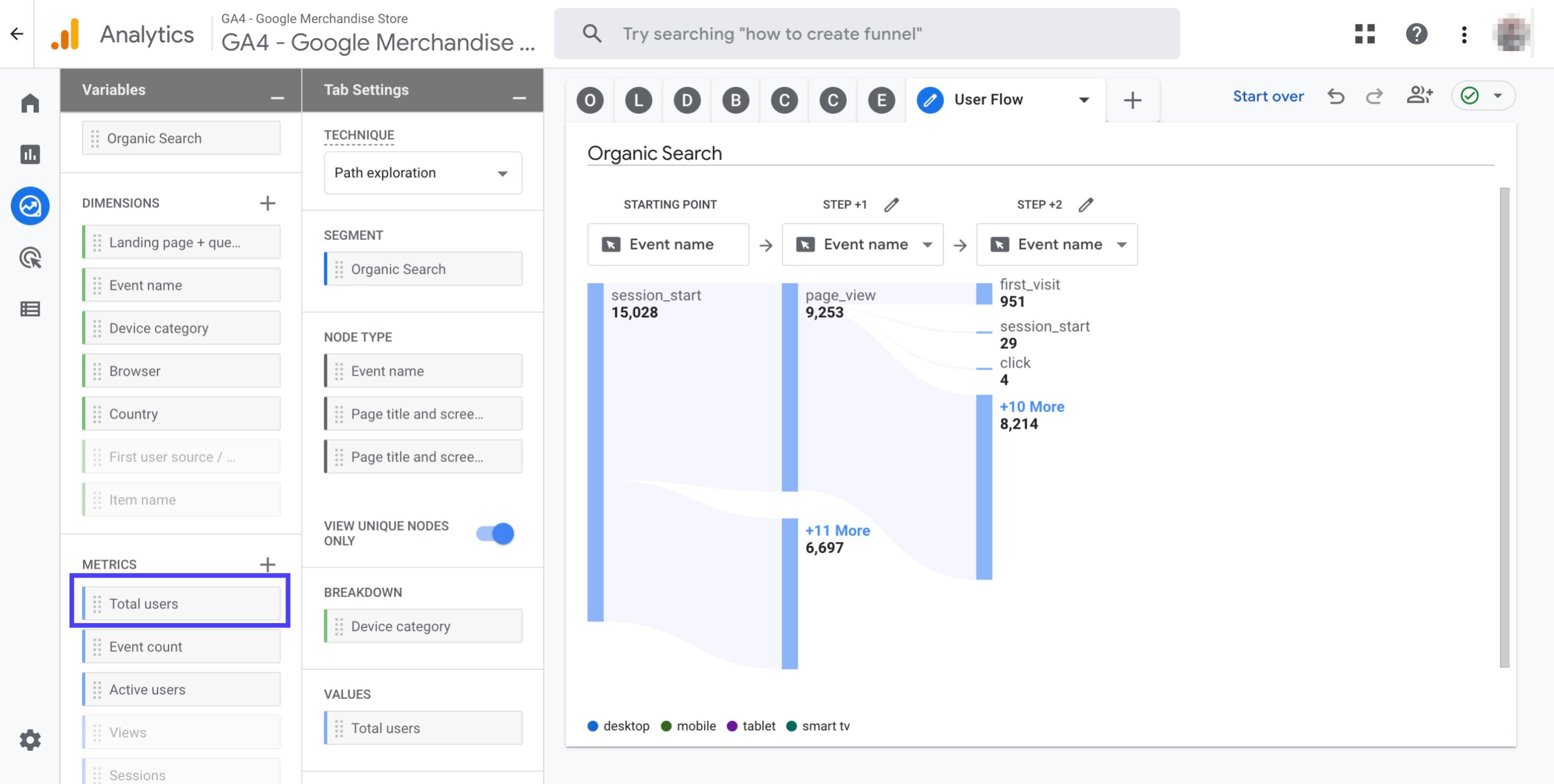The height and width of the screenshot is (784, 1554).
Task: Click the User Flow tab pencil icon
Action: [x=929, y=99]
